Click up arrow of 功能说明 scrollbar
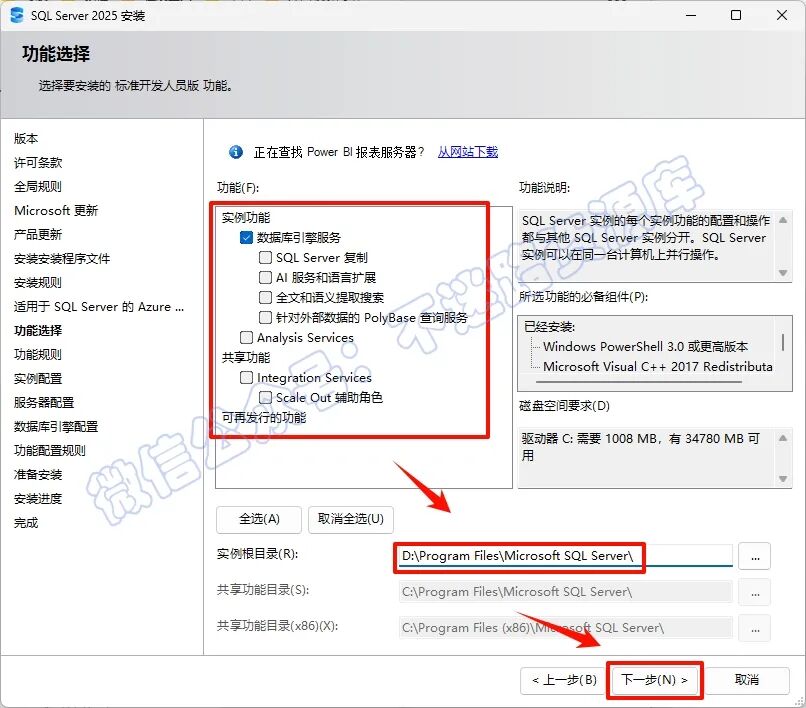This screenshot has width=806, height=708. click(x=783, y=220)
